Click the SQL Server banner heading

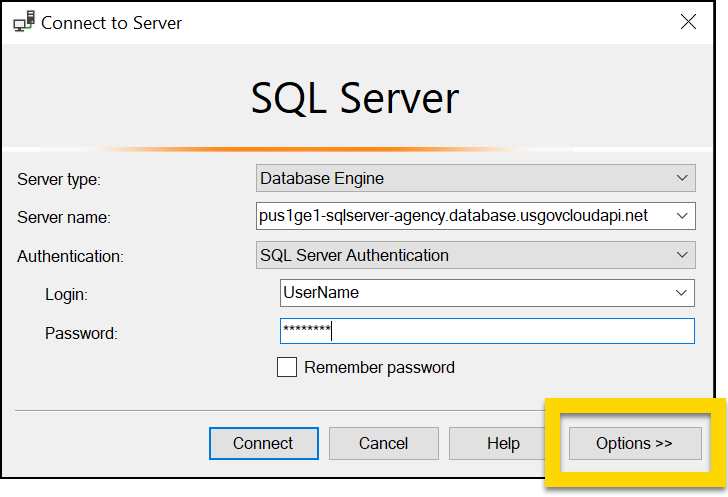[354, 98]
